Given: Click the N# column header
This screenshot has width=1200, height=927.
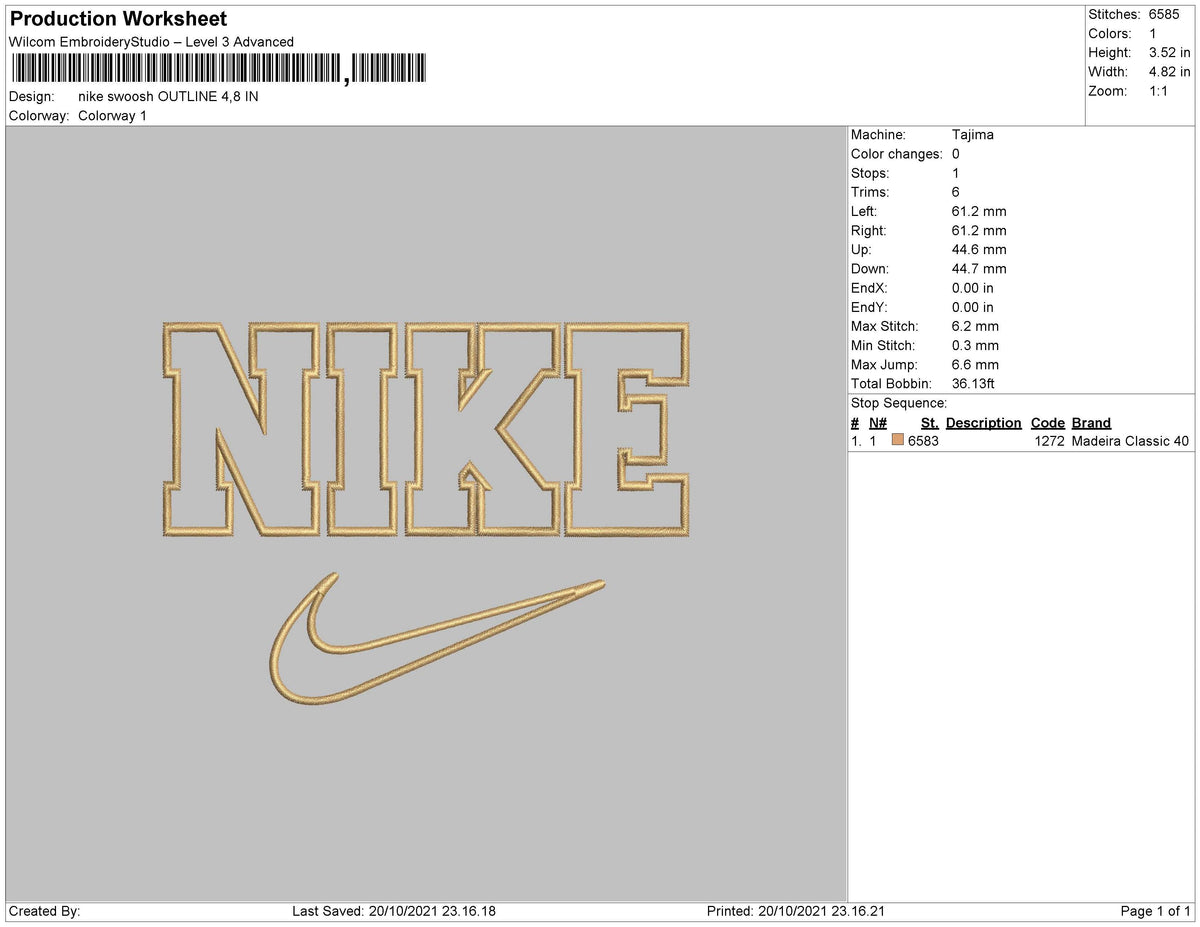Looking at the screenshot, I should click(x=877, y=423).
